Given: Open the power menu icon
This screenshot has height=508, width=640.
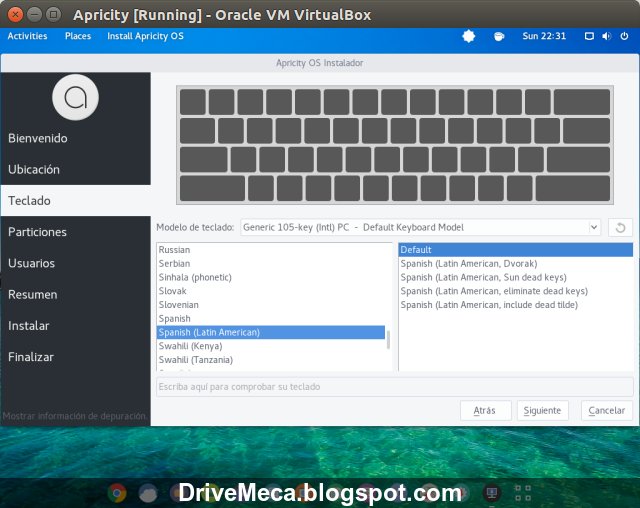Looking at the screenshot, I should coord(624,36).
